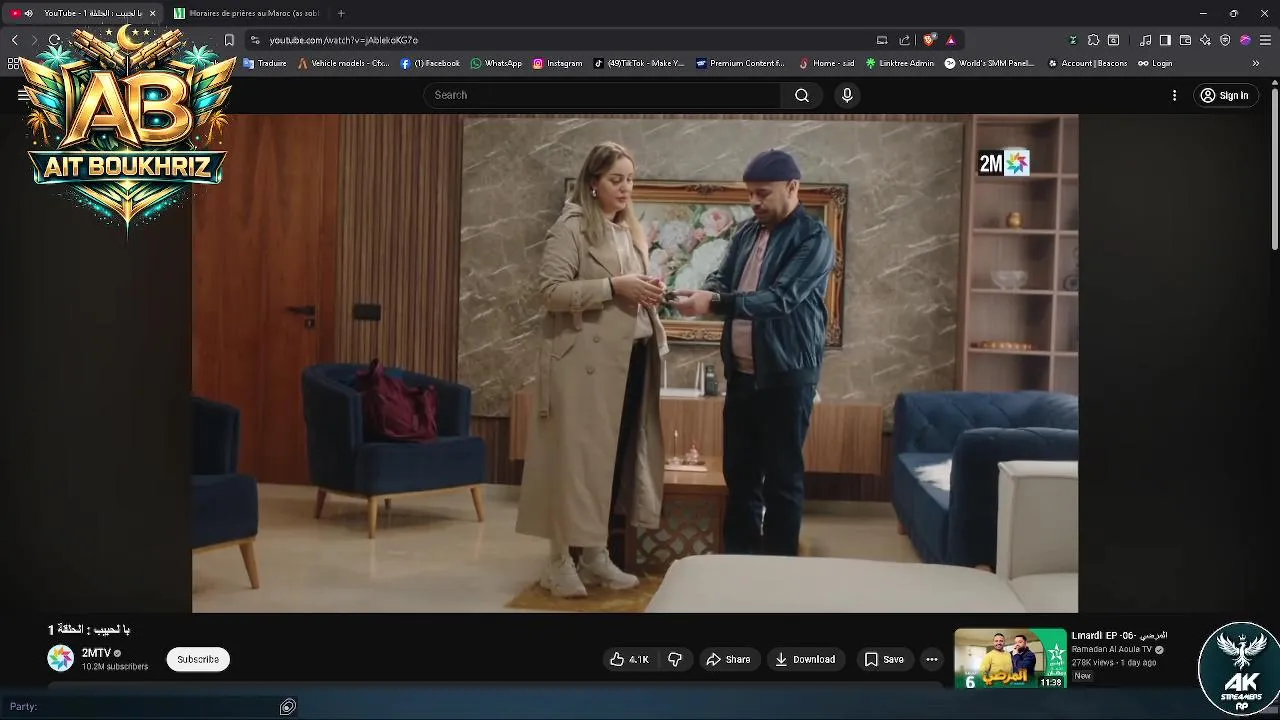This screenshot has height=720, width=1280.
Task: Click the Sign in button
Action: point(1225,95)
